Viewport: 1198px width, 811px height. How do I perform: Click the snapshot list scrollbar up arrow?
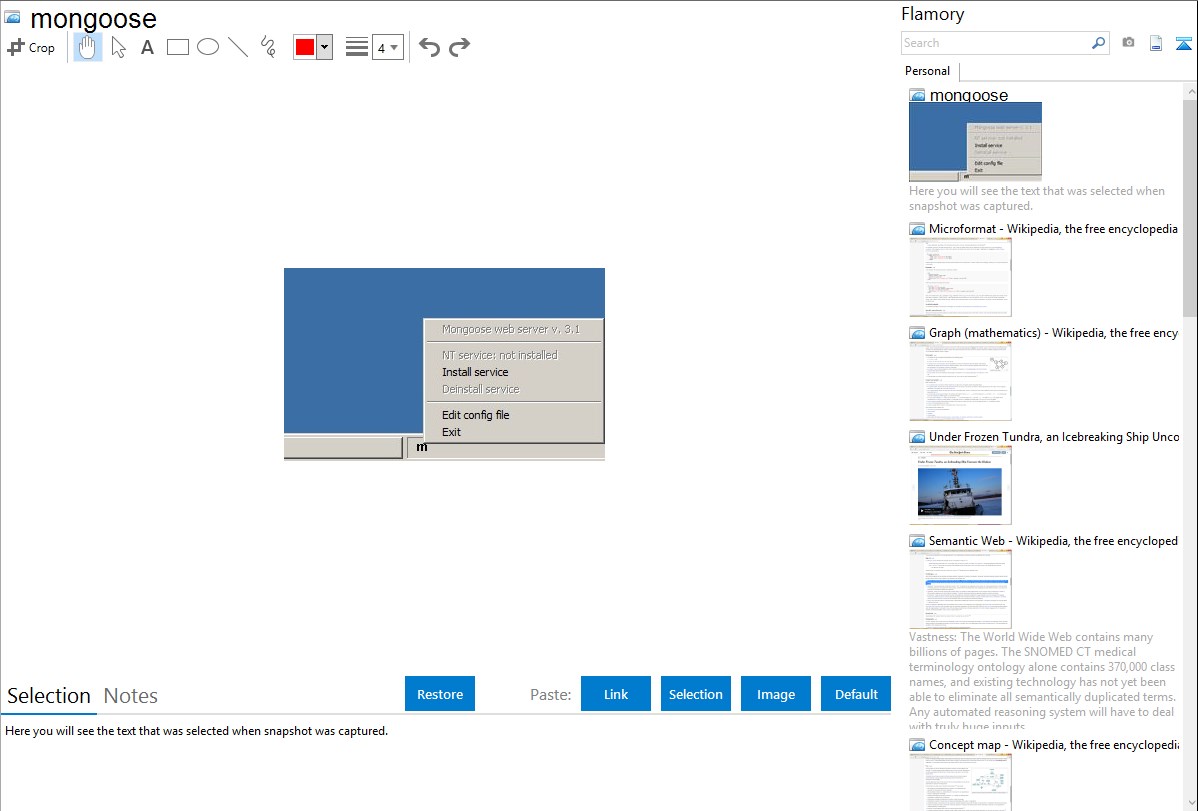point(1190,92)
